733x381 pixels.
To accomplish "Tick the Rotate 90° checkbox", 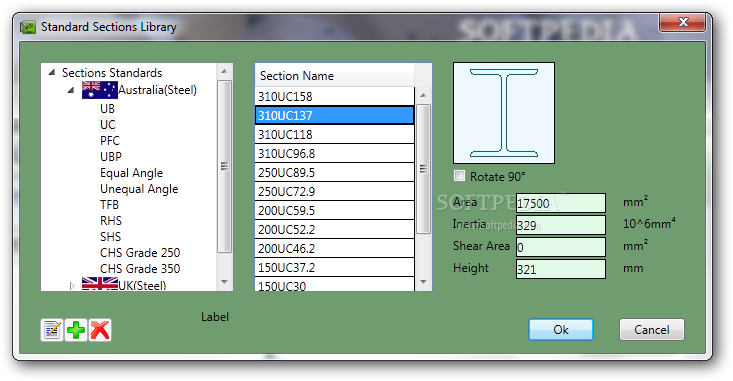I will point(460,176).
